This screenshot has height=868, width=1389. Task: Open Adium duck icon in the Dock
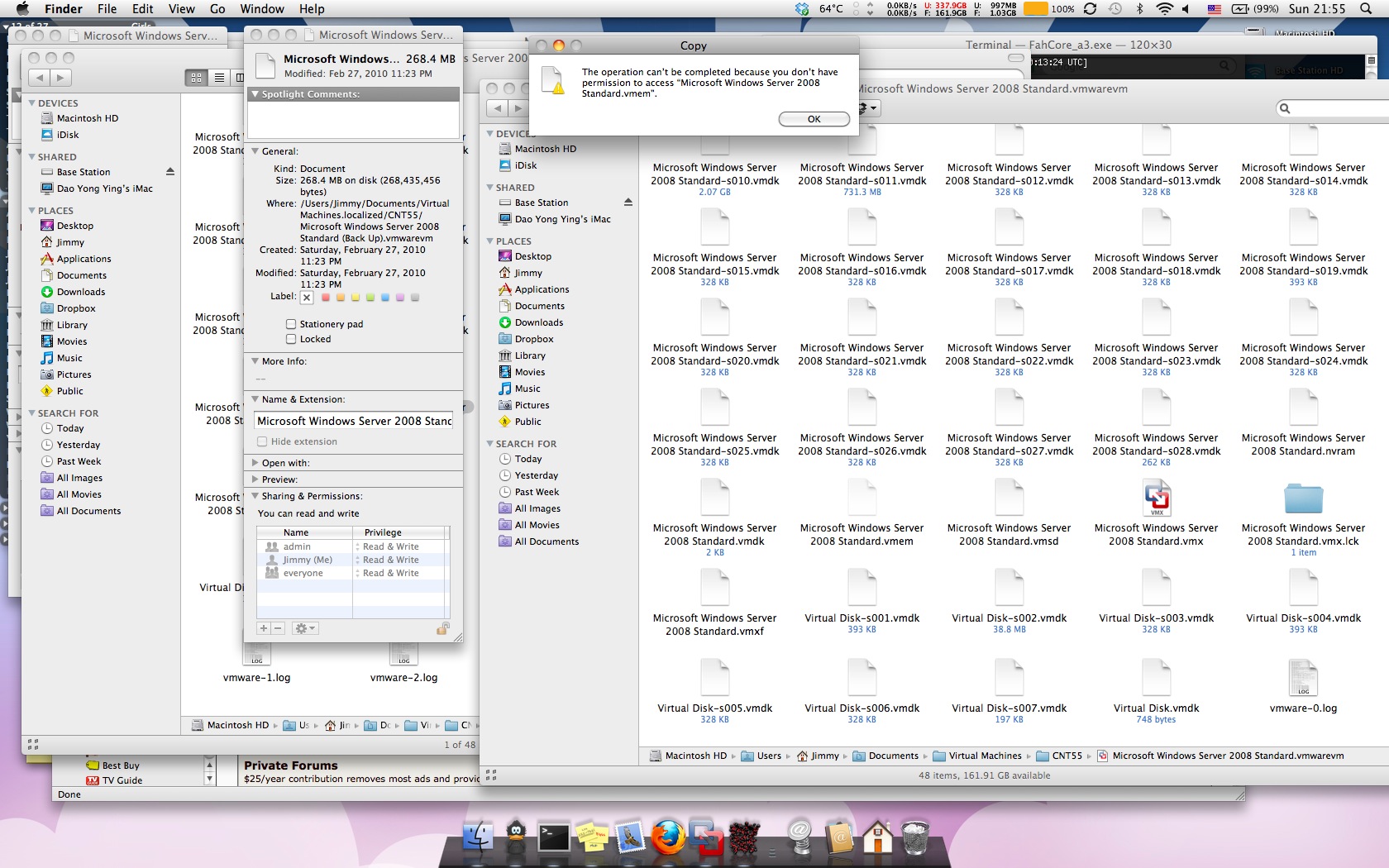(516, 837)
